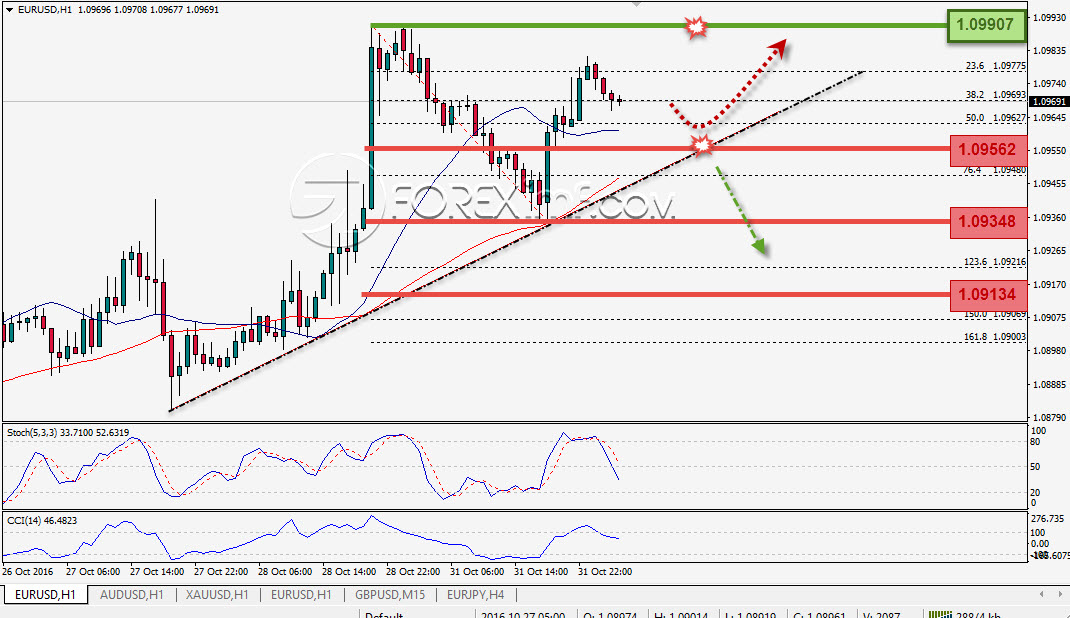Image resolution: width=1070 pixels, height=618 pixels.
Task: Click the Stoch(5,3,3) 33.7100 52.6319 indicator label
Action: (68, 432)
